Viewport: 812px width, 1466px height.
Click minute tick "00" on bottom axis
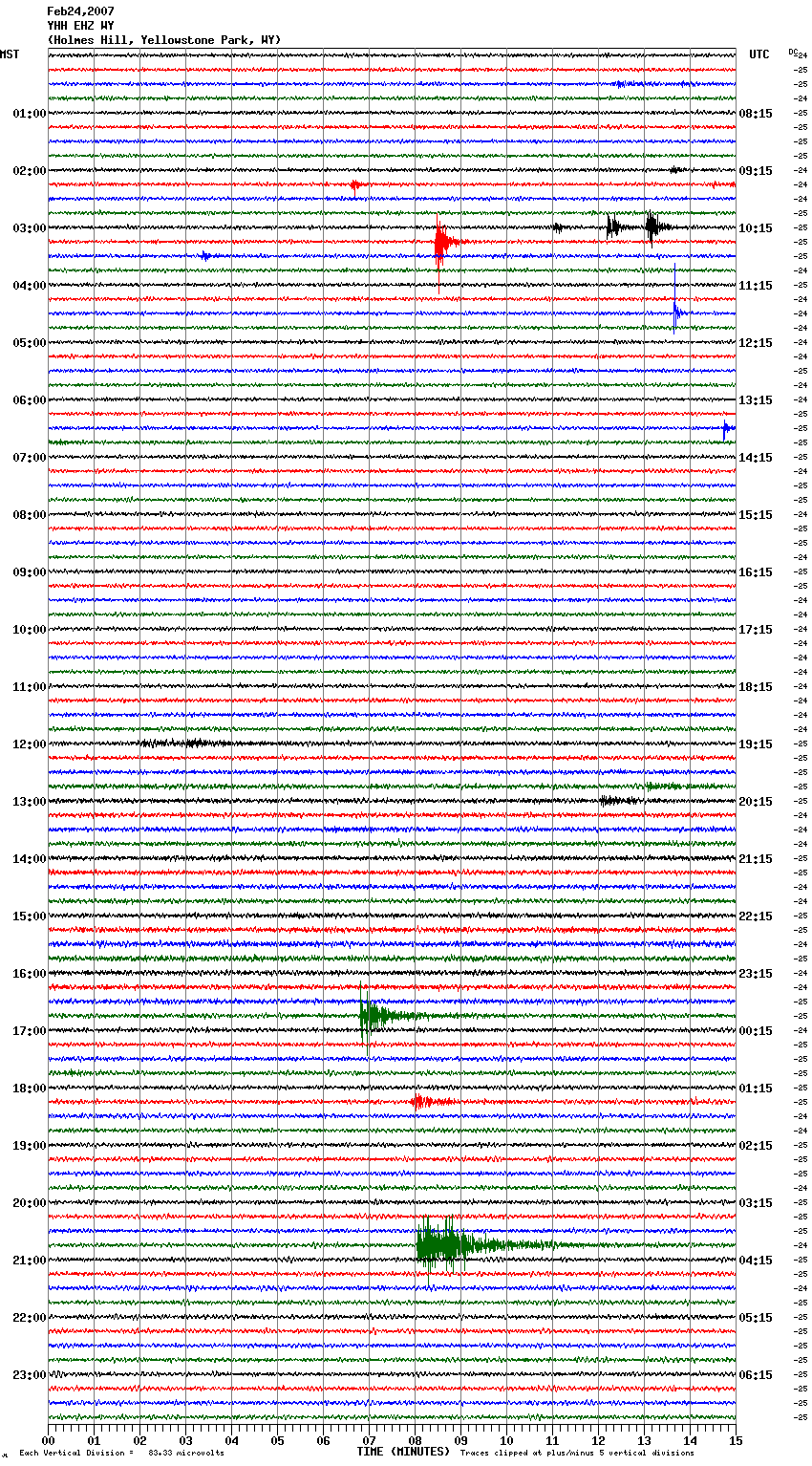point(48,1440)
